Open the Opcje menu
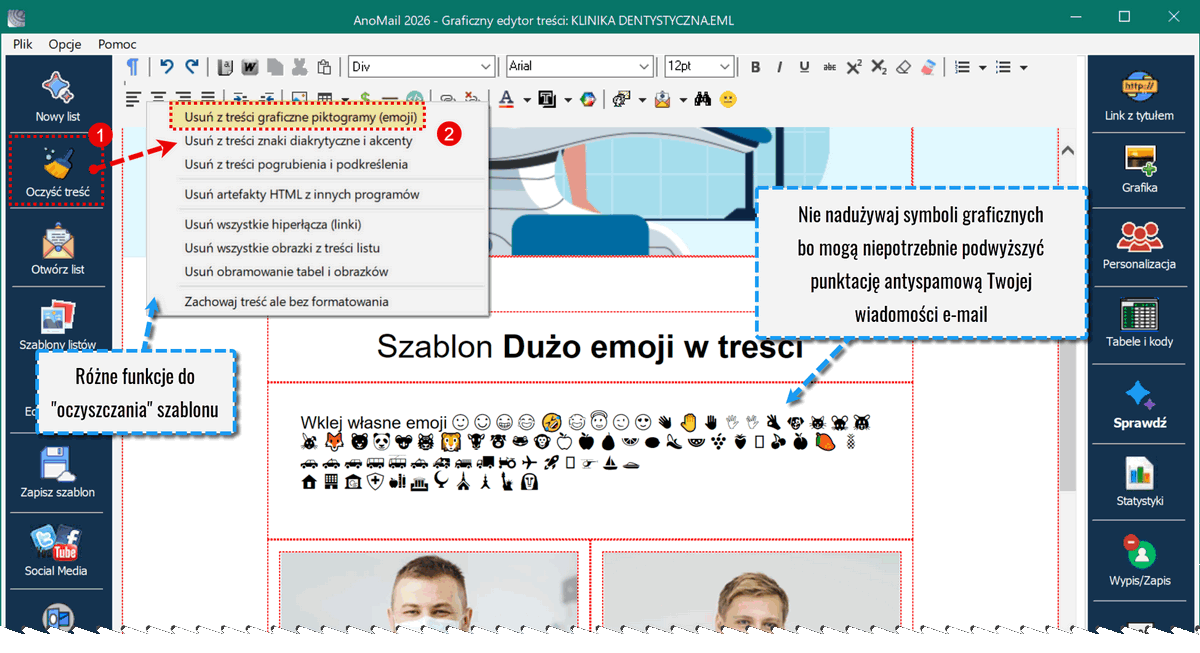 (x=65, y=44)
